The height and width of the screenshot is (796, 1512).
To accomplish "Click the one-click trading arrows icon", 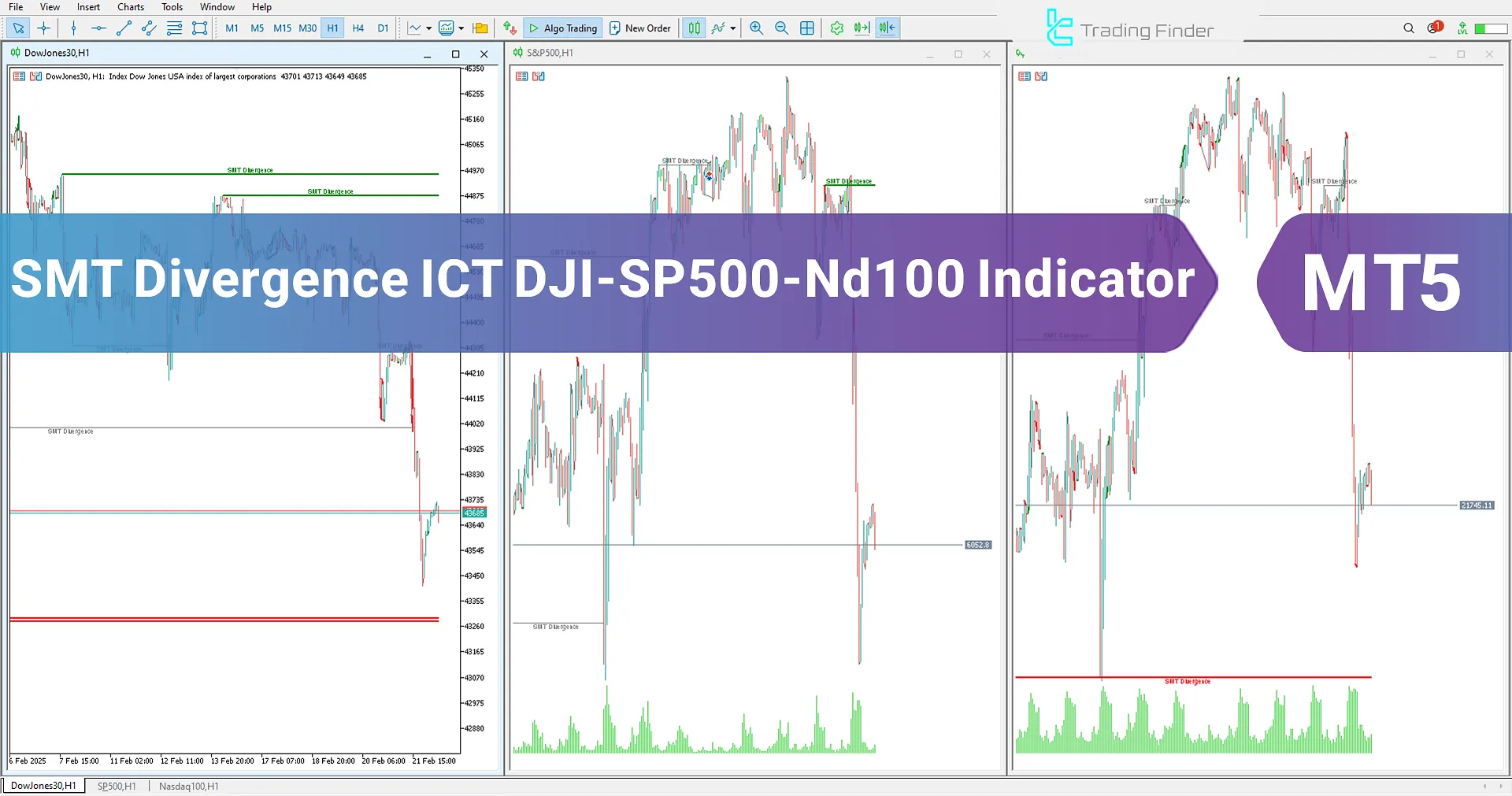I will point(510,28).
